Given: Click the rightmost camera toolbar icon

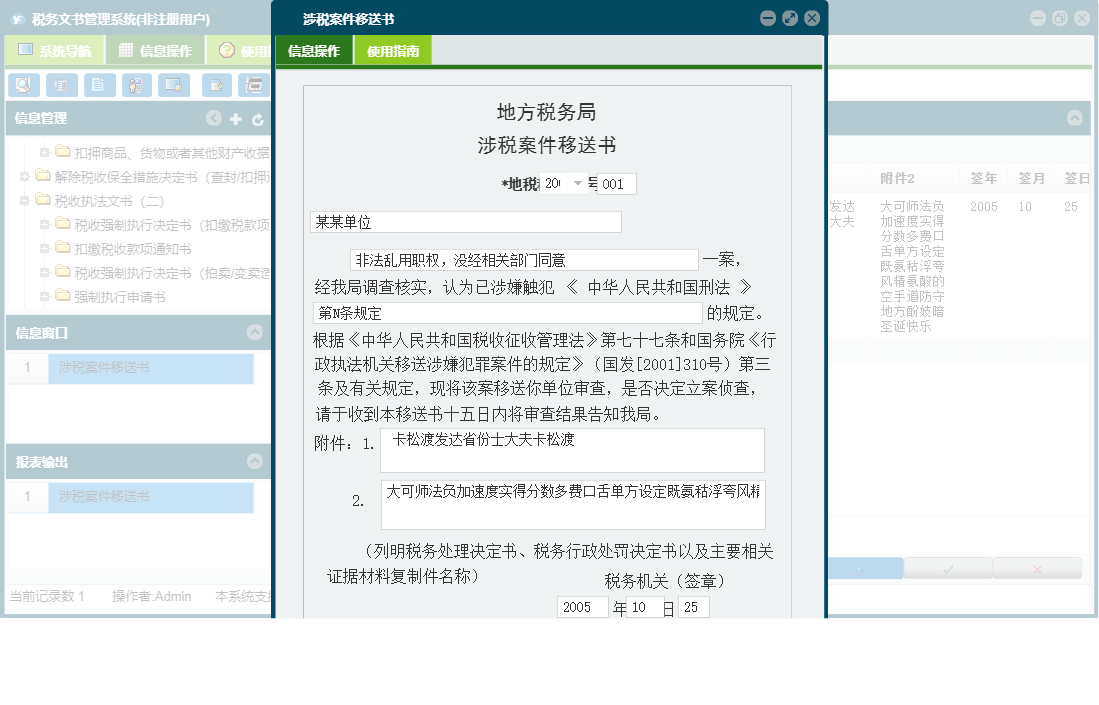Looking at the screenshot, I should 255,85.
